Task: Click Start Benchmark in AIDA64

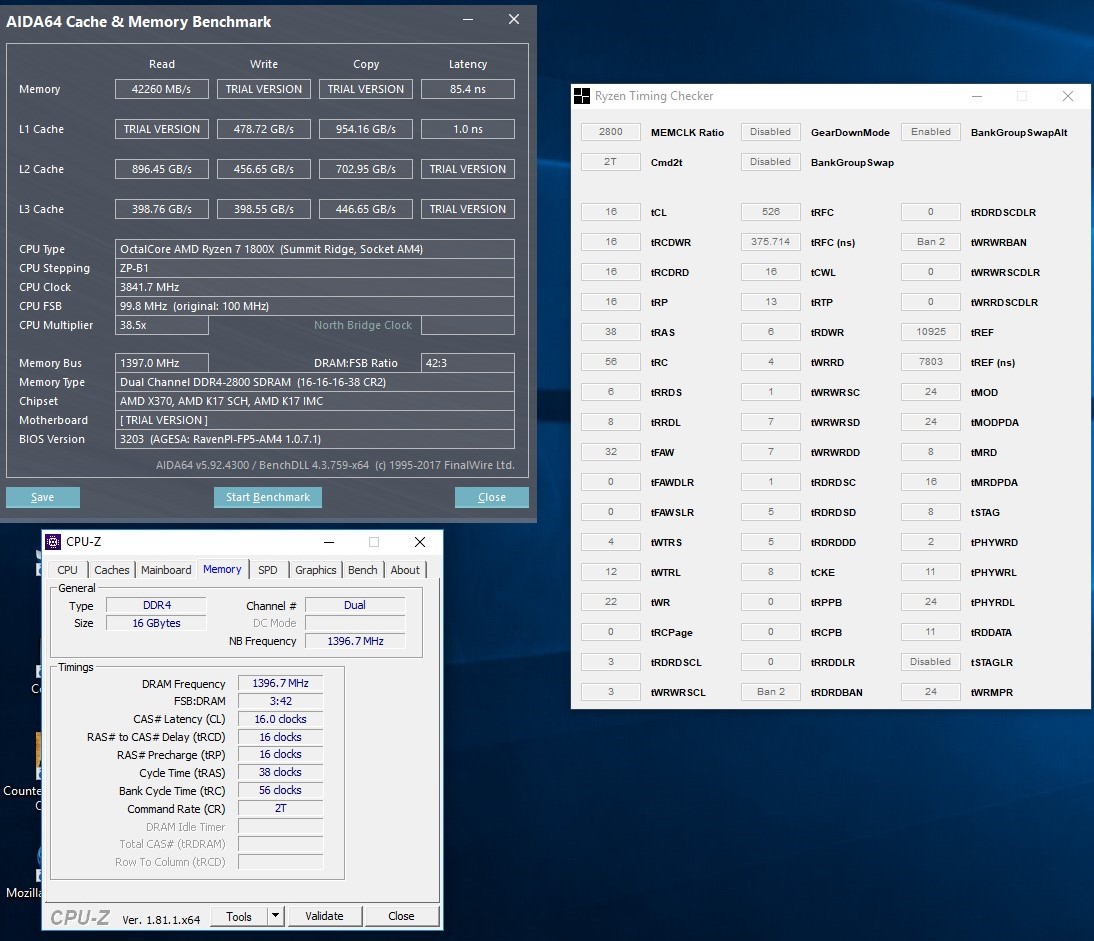Action: coord(268,497)
